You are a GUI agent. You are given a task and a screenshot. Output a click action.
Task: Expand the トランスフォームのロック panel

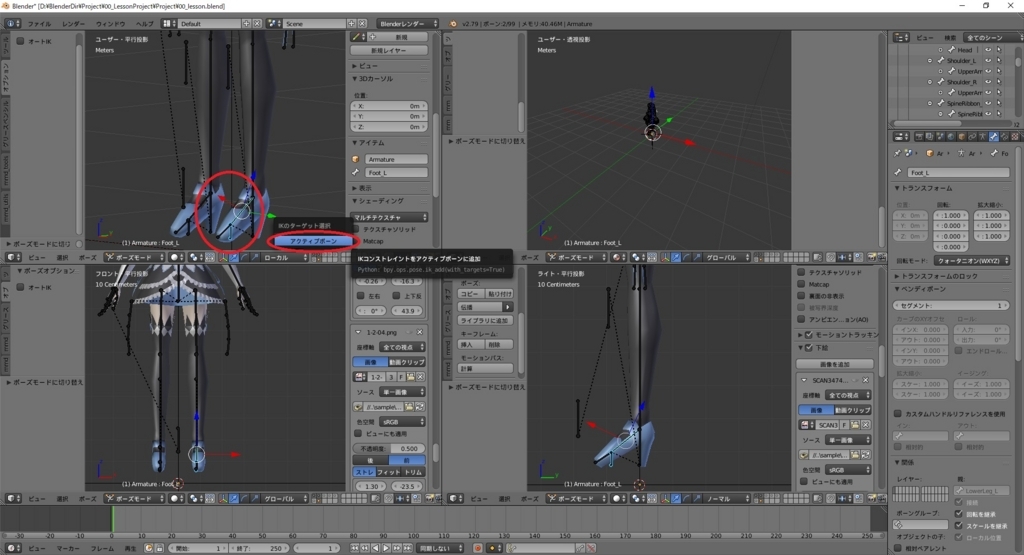pyautogui.click(x=936, y=276)
